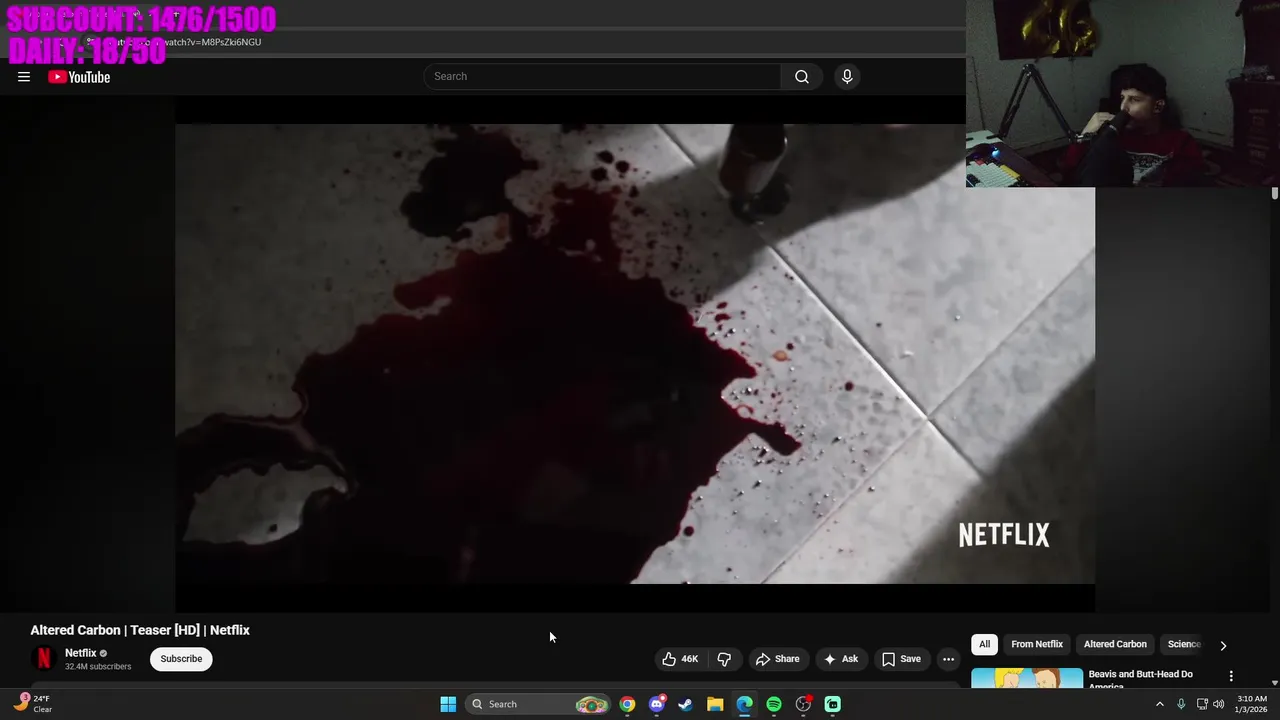Select the All filter chip
1280x720 pixels.
pos(984,644)
